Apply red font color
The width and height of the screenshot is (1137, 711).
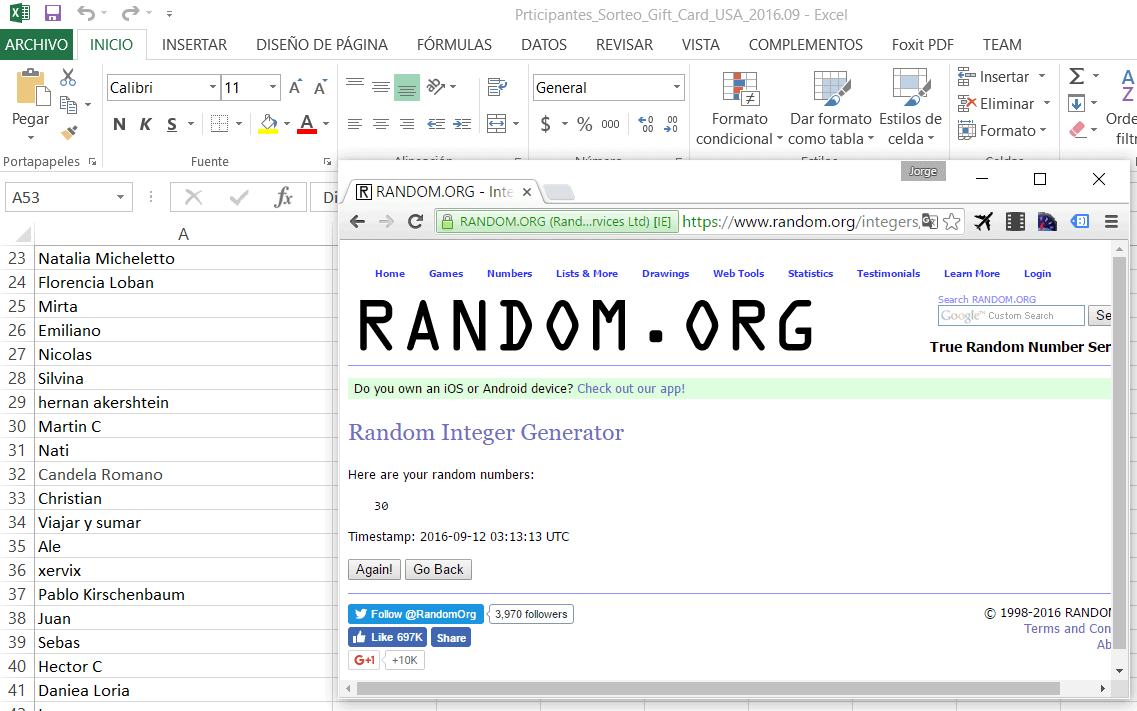(x=307, y=124)
